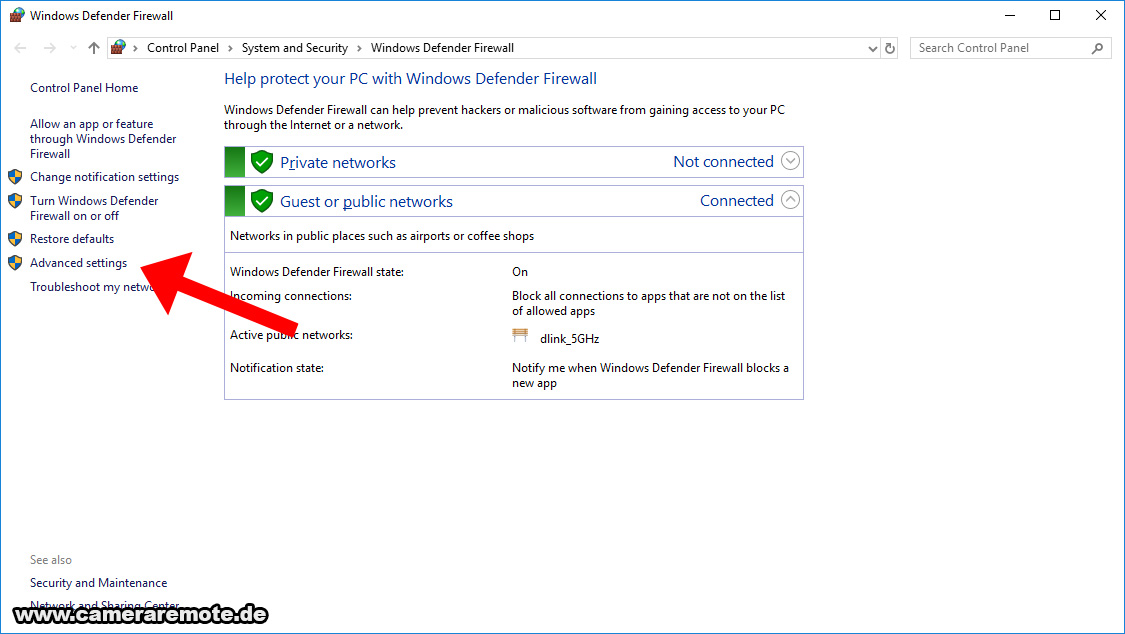Select Windows Defender Firewall breadcrumb

pos(442,48)
